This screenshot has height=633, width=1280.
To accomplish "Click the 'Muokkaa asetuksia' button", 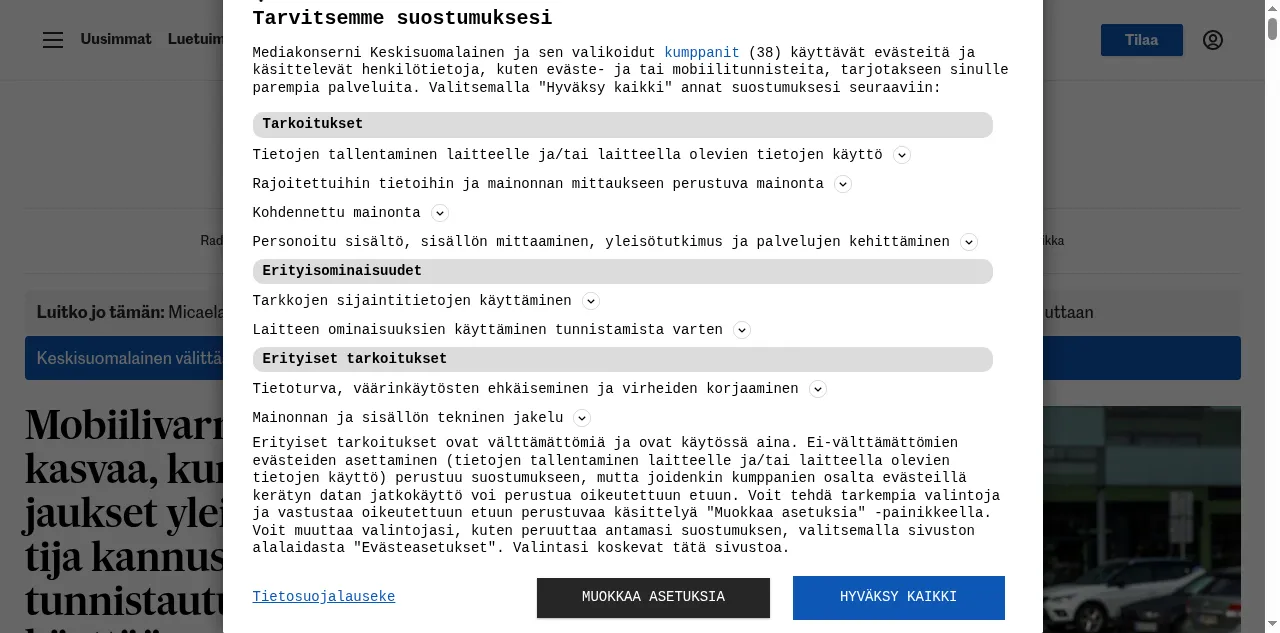I will [653, 597].
